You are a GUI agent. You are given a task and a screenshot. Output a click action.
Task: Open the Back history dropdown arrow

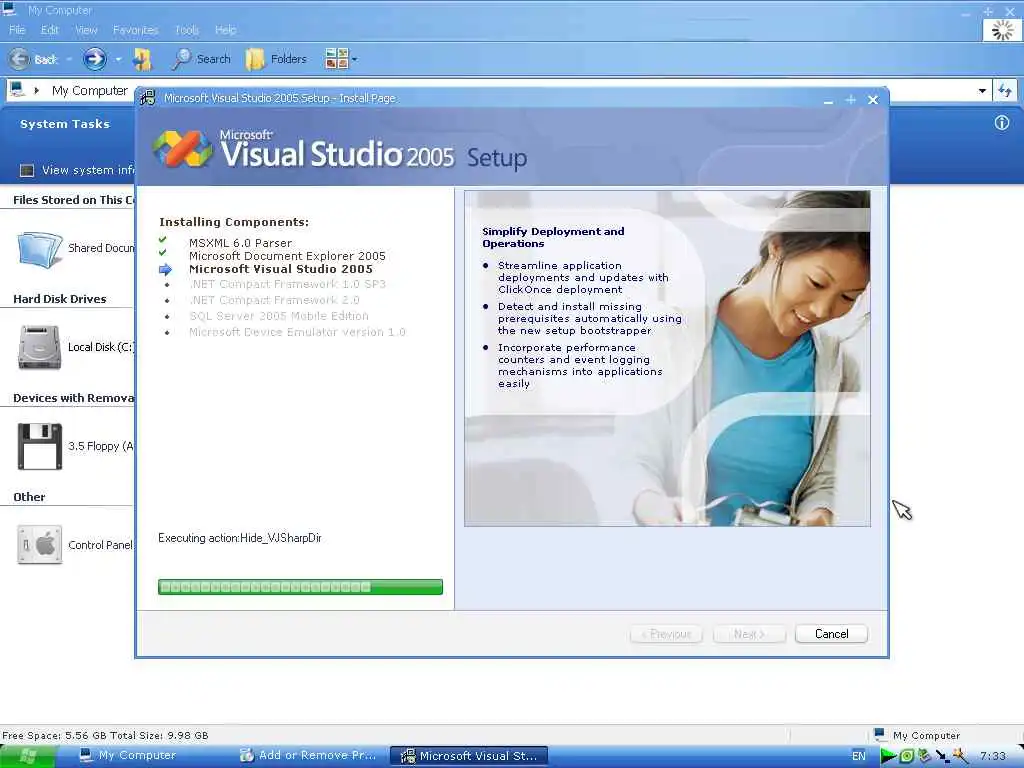69,59
